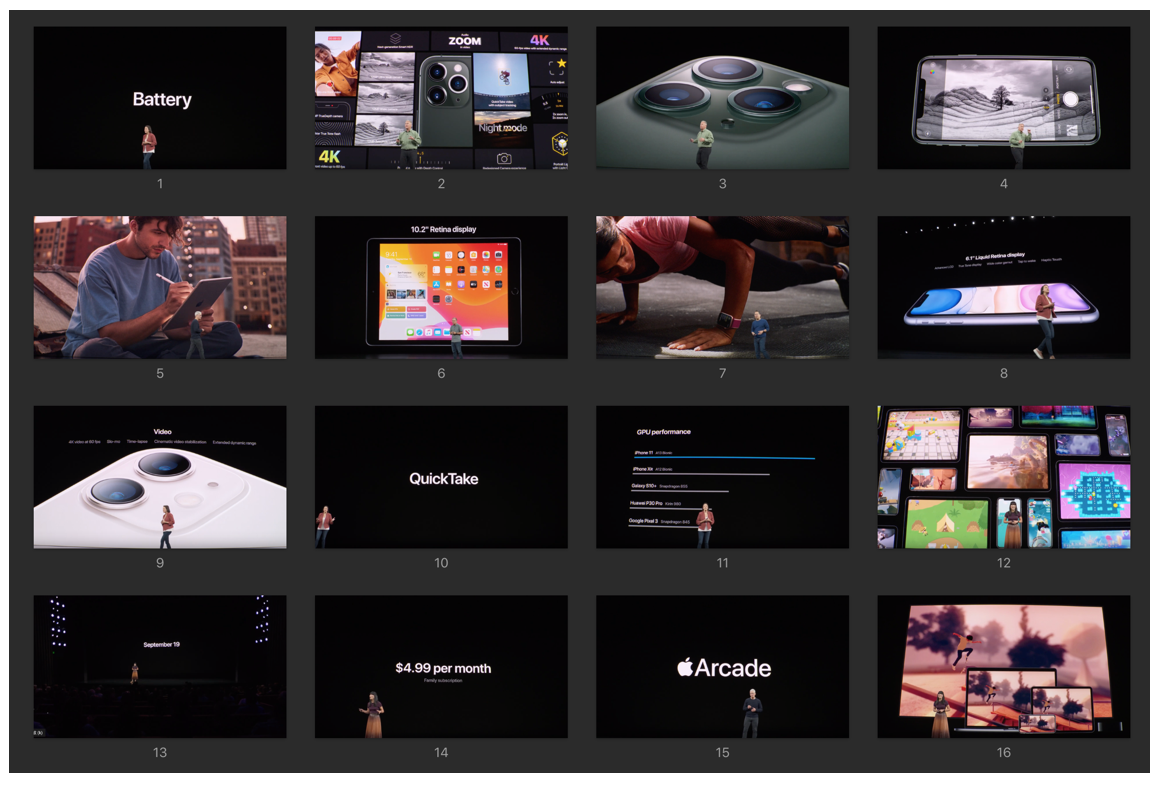The height and width of the screenshot is (786, 1160).
Task: Open slide 2 showing the camera features collage
Action: point(441,98)
